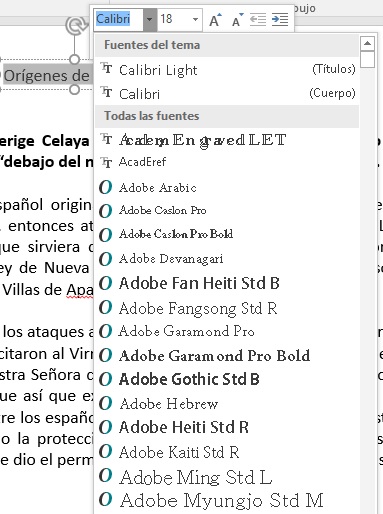Open the font size 18 dropdown
Viewport: 383px width, 514px height.
coord(195,19)
